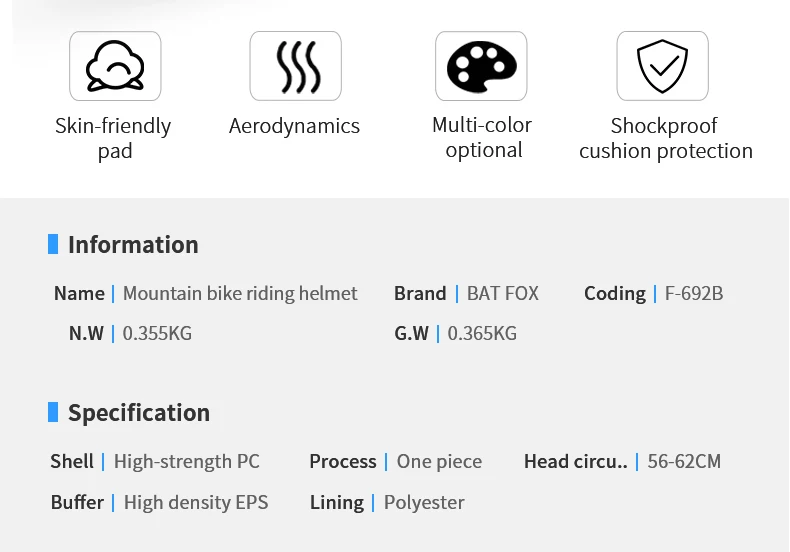Select the 'Multi-color optional' caption
The height and width of the screenshot is (552, 790).
coord(482,137)
